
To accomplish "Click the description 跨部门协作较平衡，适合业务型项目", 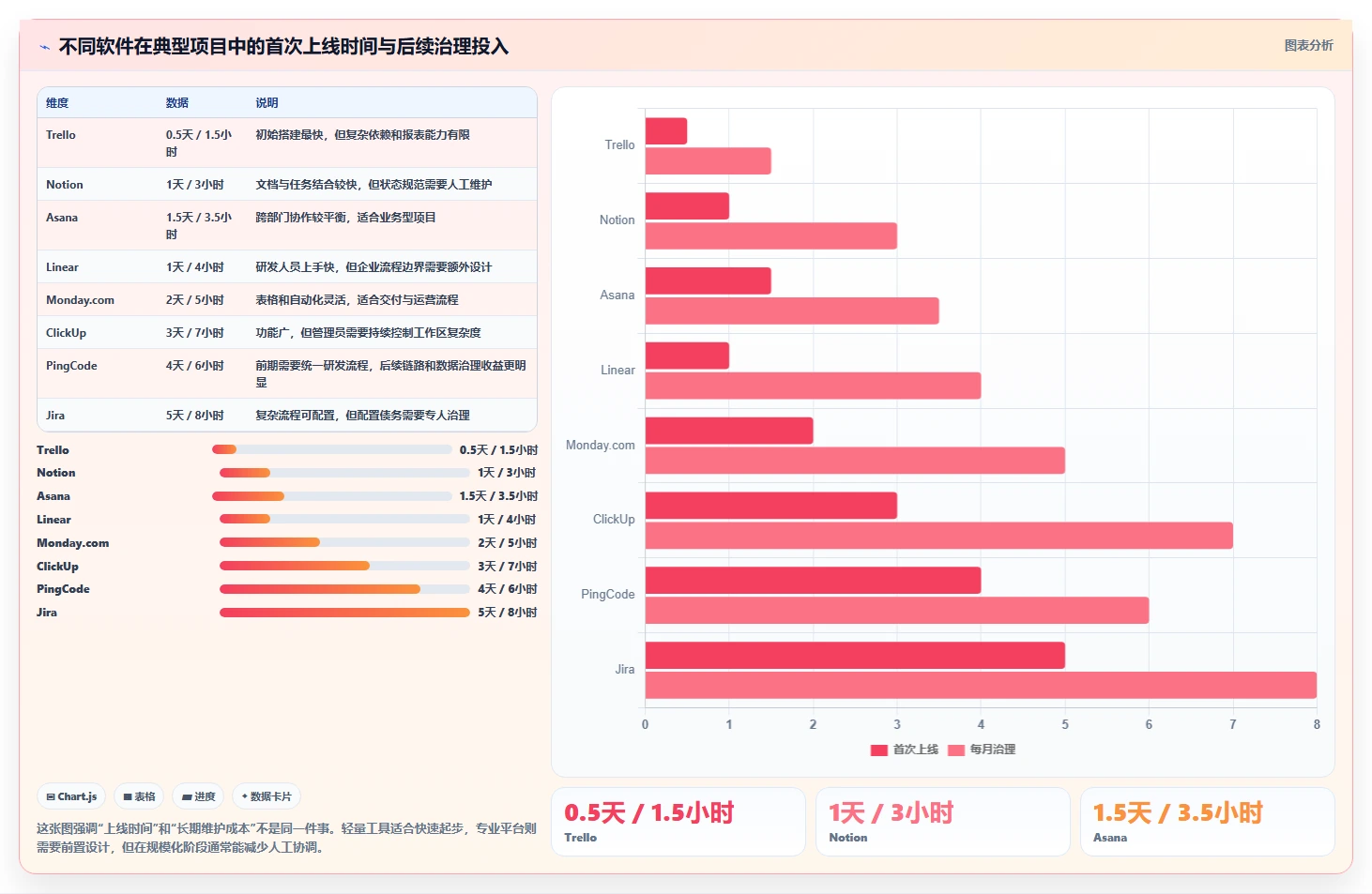I will (x=346, y=218).
